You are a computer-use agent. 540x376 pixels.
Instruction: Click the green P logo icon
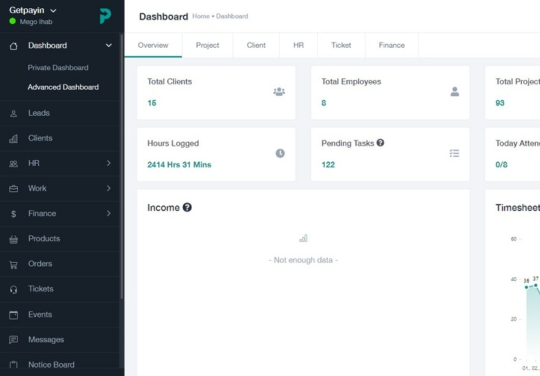pyautogui.click(x=105, y=16)
